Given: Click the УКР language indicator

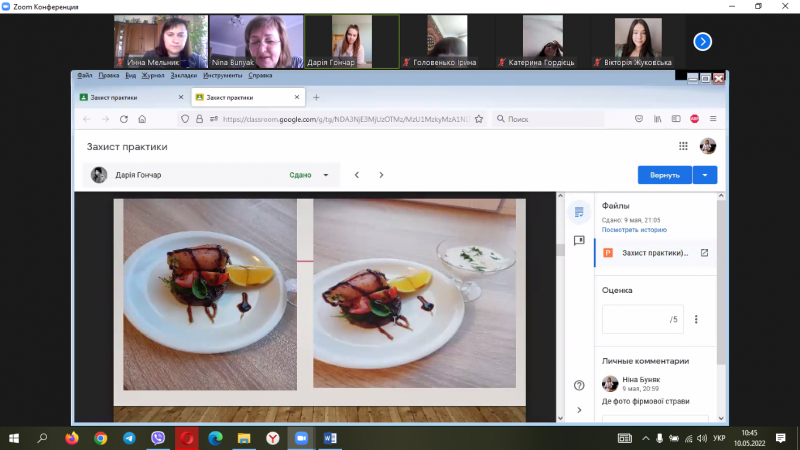Looking at the screenshot, I should coord(719,438).
